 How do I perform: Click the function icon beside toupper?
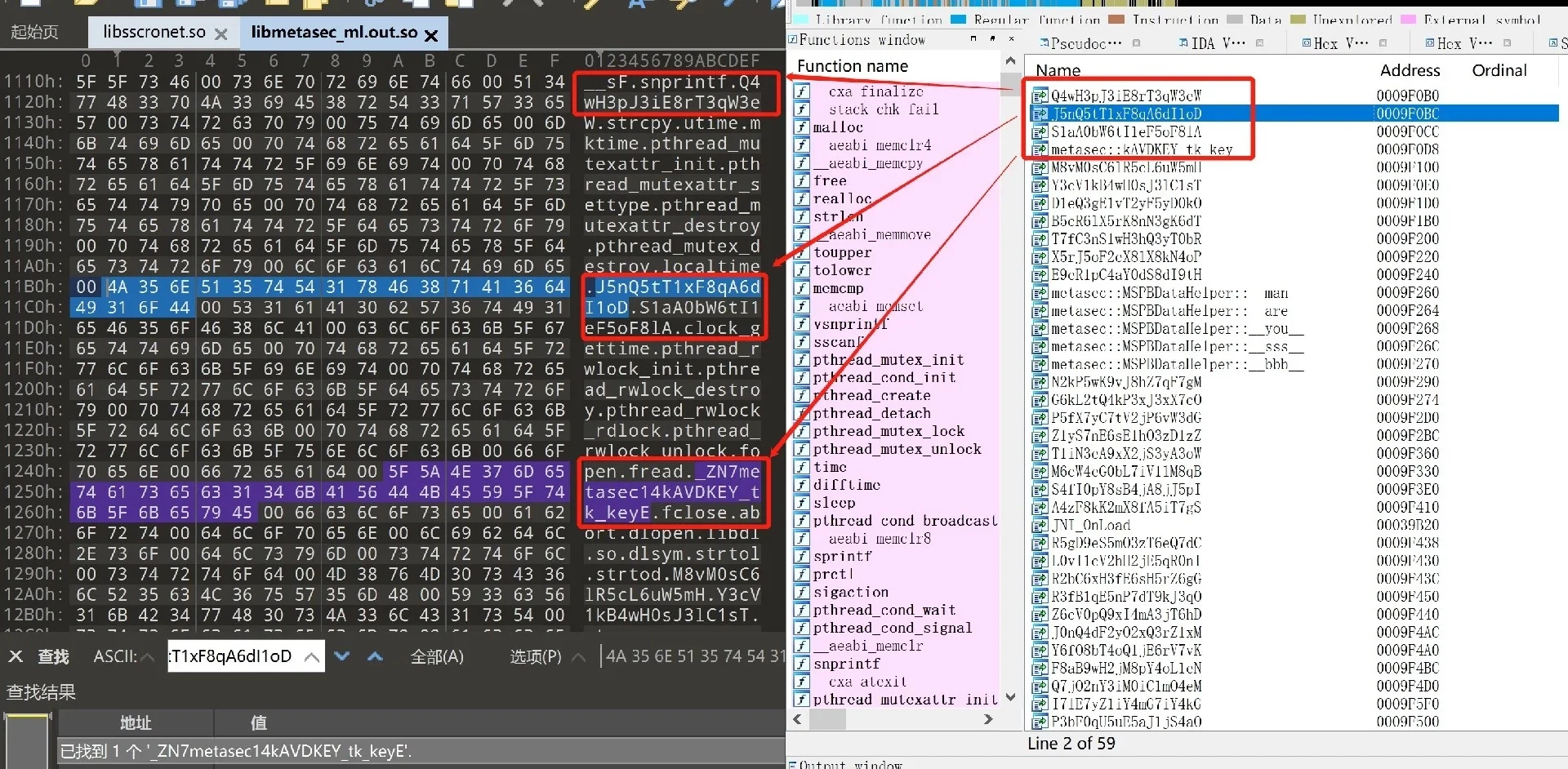(x=802, y=253)
